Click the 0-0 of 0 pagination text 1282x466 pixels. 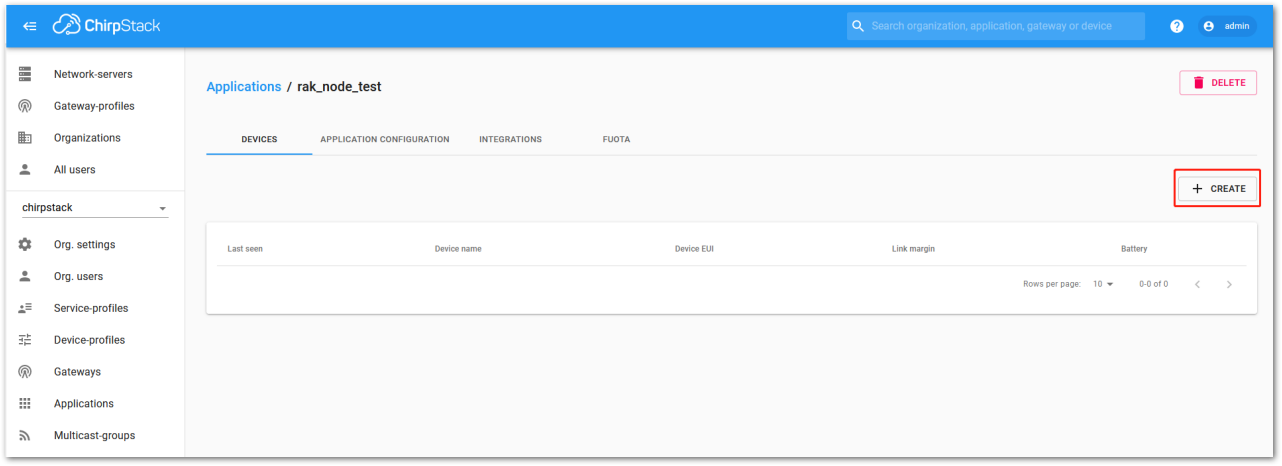1153,284
